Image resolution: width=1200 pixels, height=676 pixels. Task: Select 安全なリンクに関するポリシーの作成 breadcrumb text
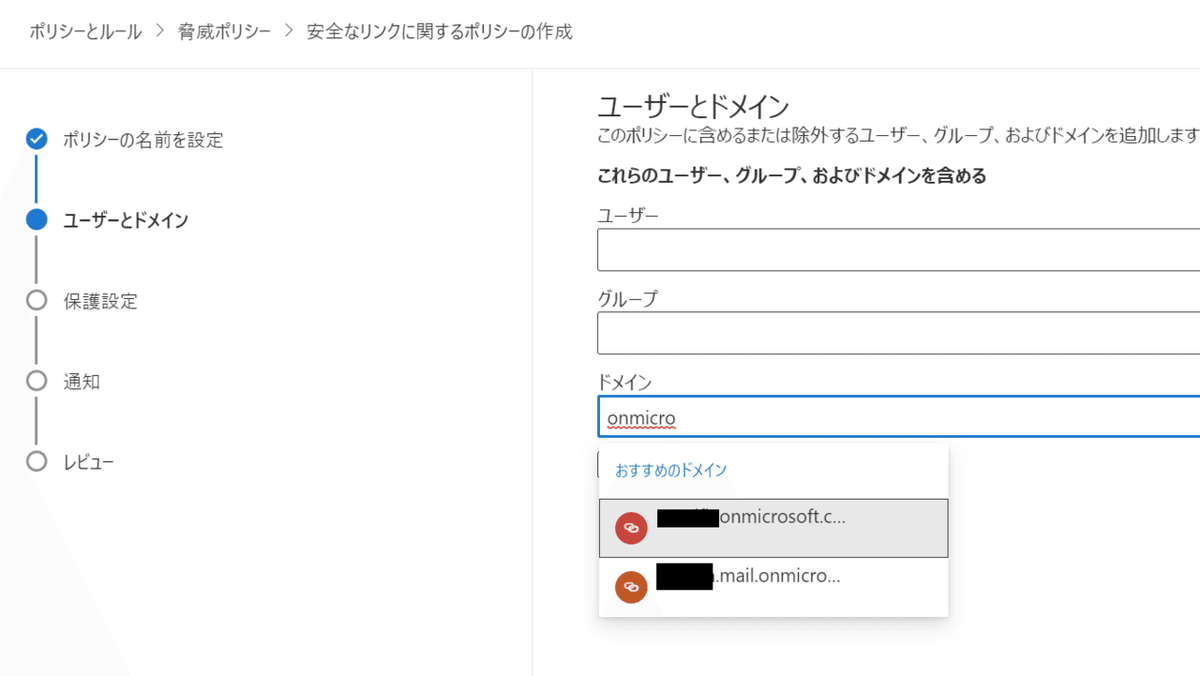[440, 32]
